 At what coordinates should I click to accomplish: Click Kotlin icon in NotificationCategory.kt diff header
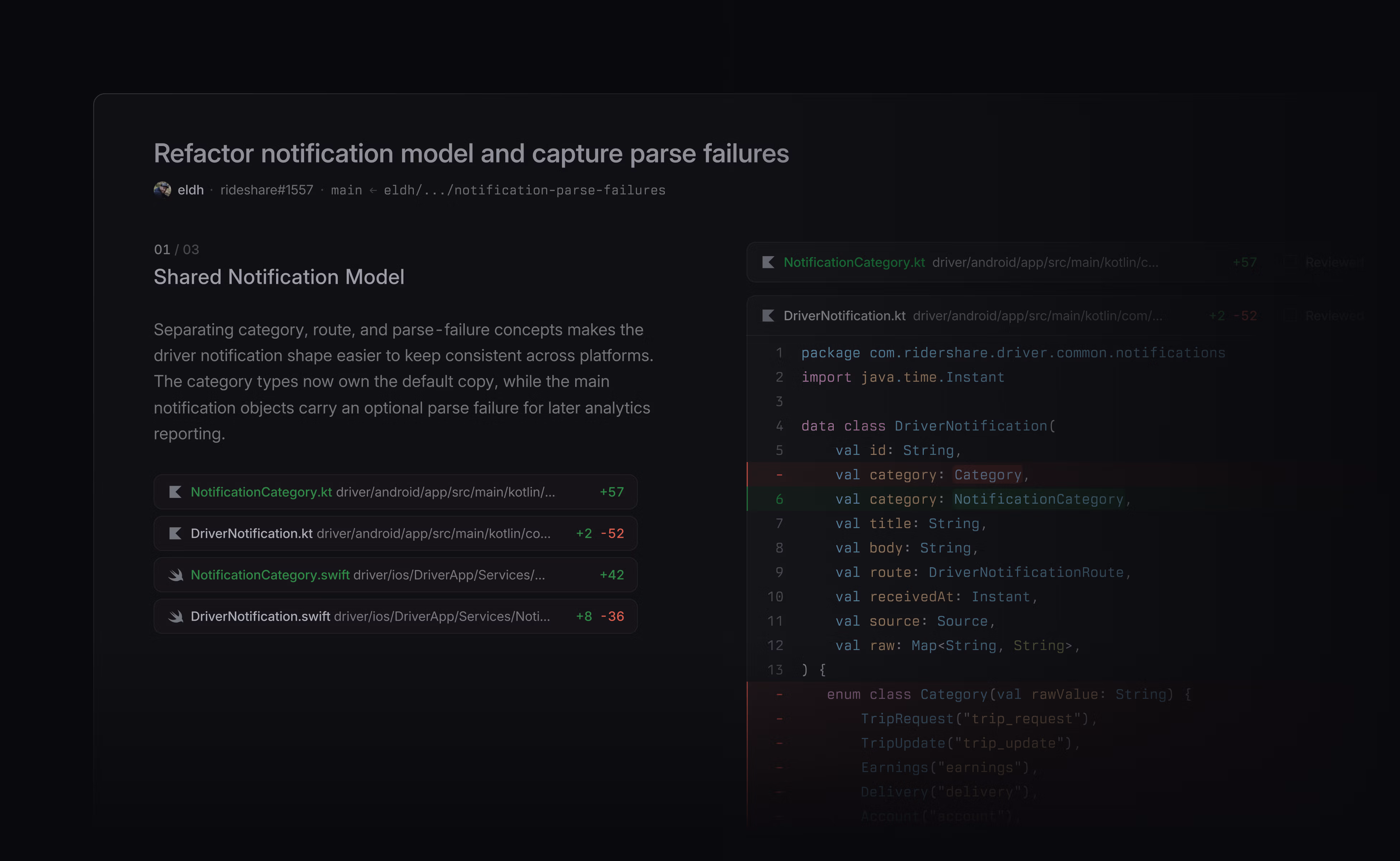768,263
